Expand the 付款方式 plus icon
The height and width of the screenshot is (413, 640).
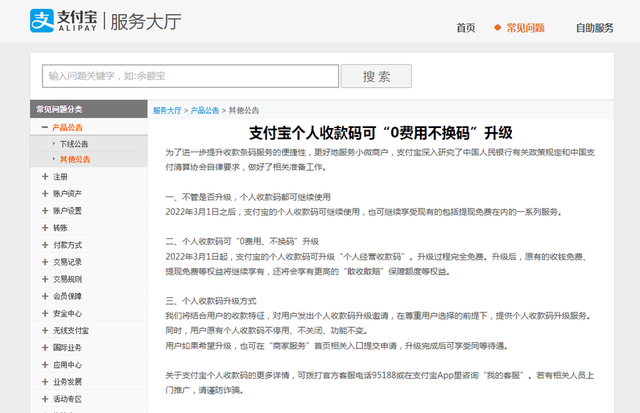pos(45,245)
